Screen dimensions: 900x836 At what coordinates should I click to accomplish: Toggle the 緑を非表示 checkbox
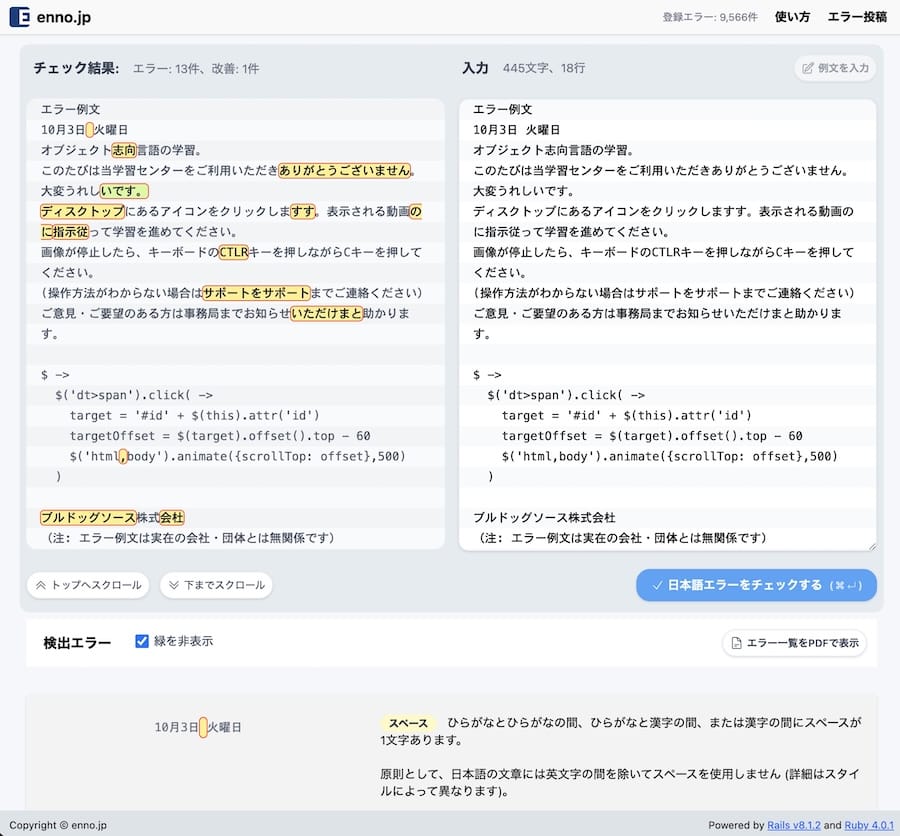pos(142,641)
